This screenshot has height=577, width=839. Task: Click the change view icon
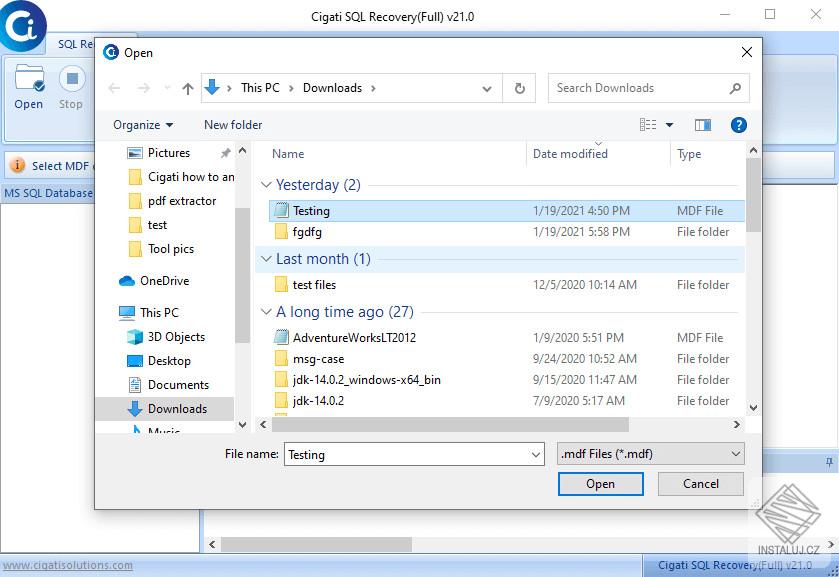click(647, 125)
